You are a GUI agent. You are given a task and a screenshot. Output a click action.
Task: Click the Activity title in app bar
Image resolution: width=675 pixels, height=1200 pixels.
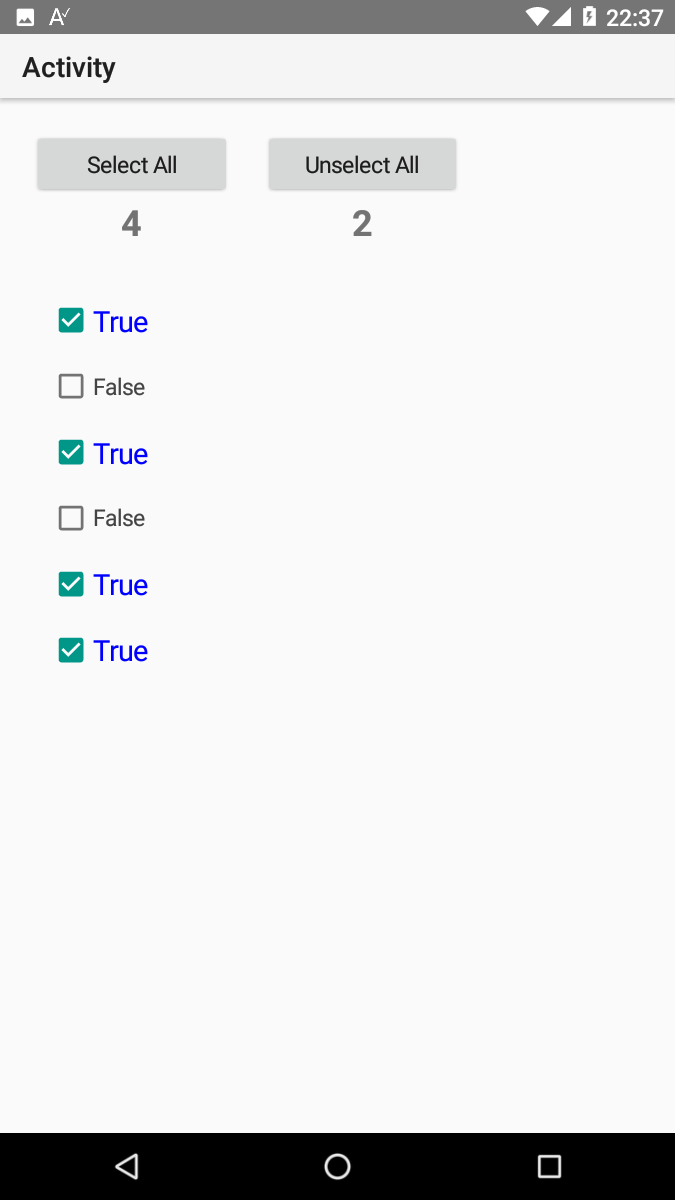[69, 68]
